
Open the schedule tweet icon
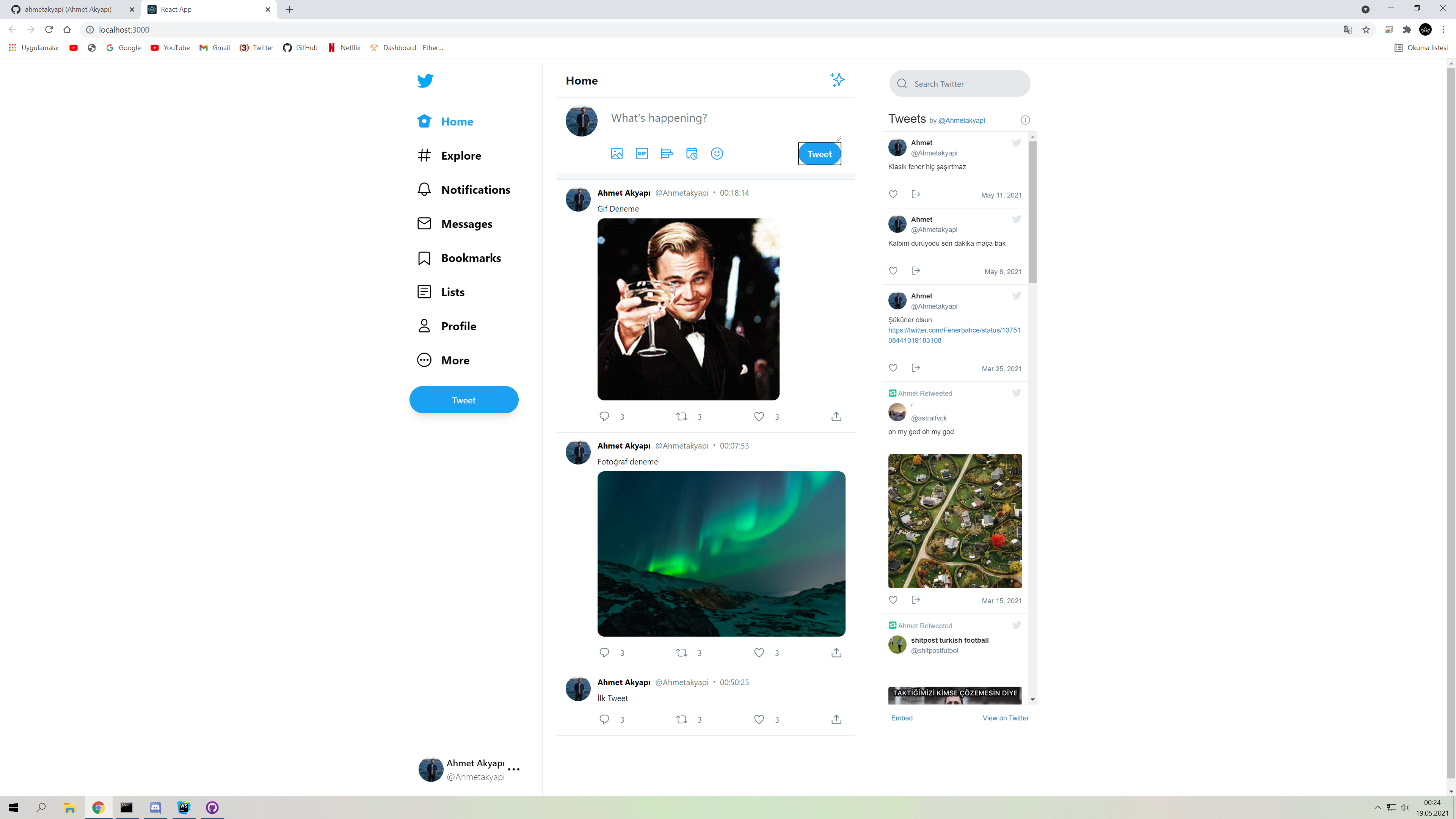[692, 154]
